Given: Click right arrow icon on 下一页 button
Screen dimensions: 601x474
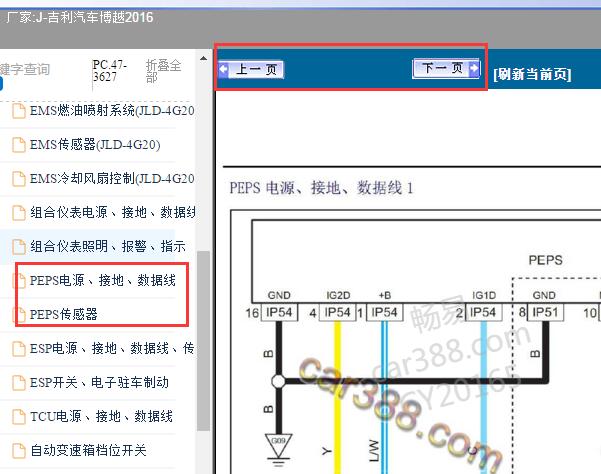Looking at the screenshot, I should tap(474, 69).
